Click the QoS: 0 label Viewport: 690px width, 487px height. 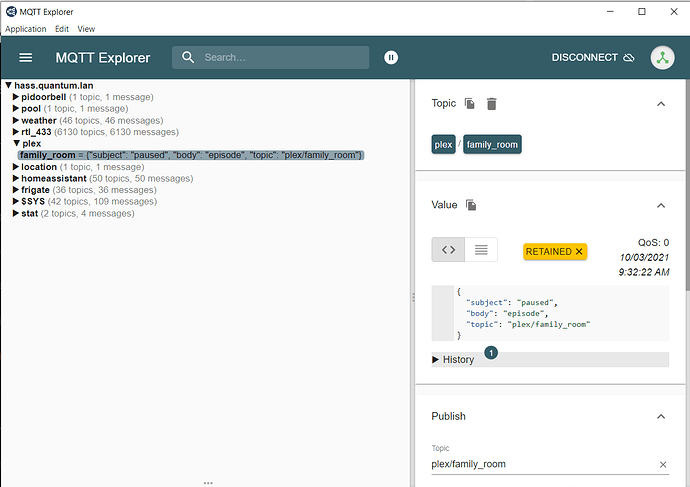click(x=653, y=243)
